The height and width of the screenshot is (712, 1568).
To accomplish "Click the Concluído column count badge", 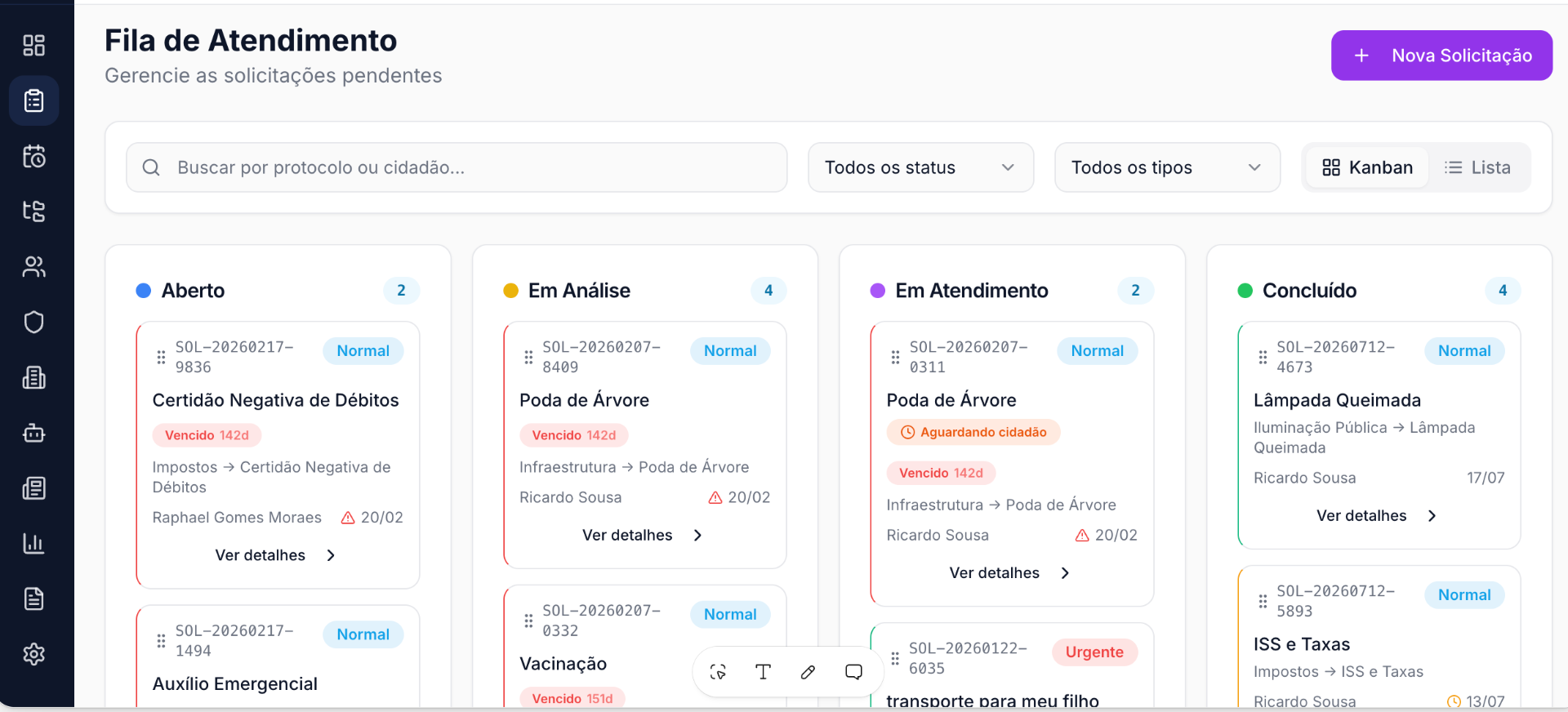I will pos(1503,291).
